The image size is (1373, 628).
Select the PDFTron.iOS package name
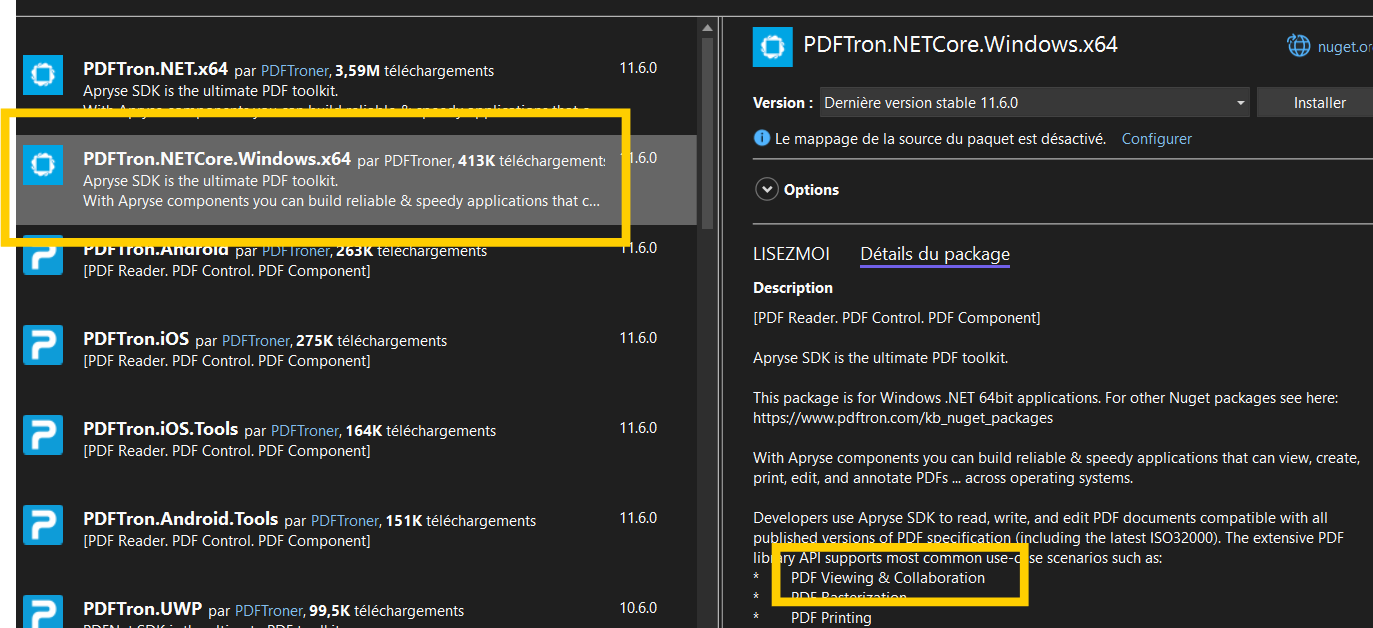pos(136,339)
